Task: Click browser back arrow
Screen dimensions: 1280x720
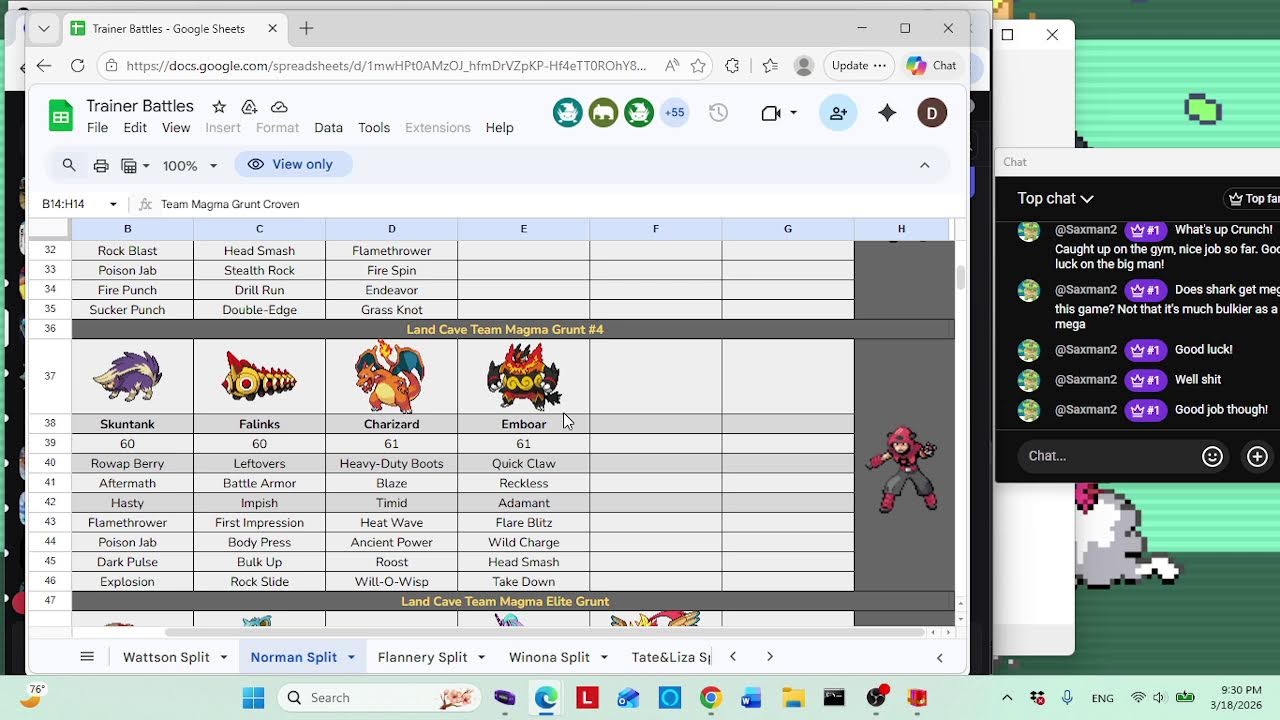Action: point(43,66)
